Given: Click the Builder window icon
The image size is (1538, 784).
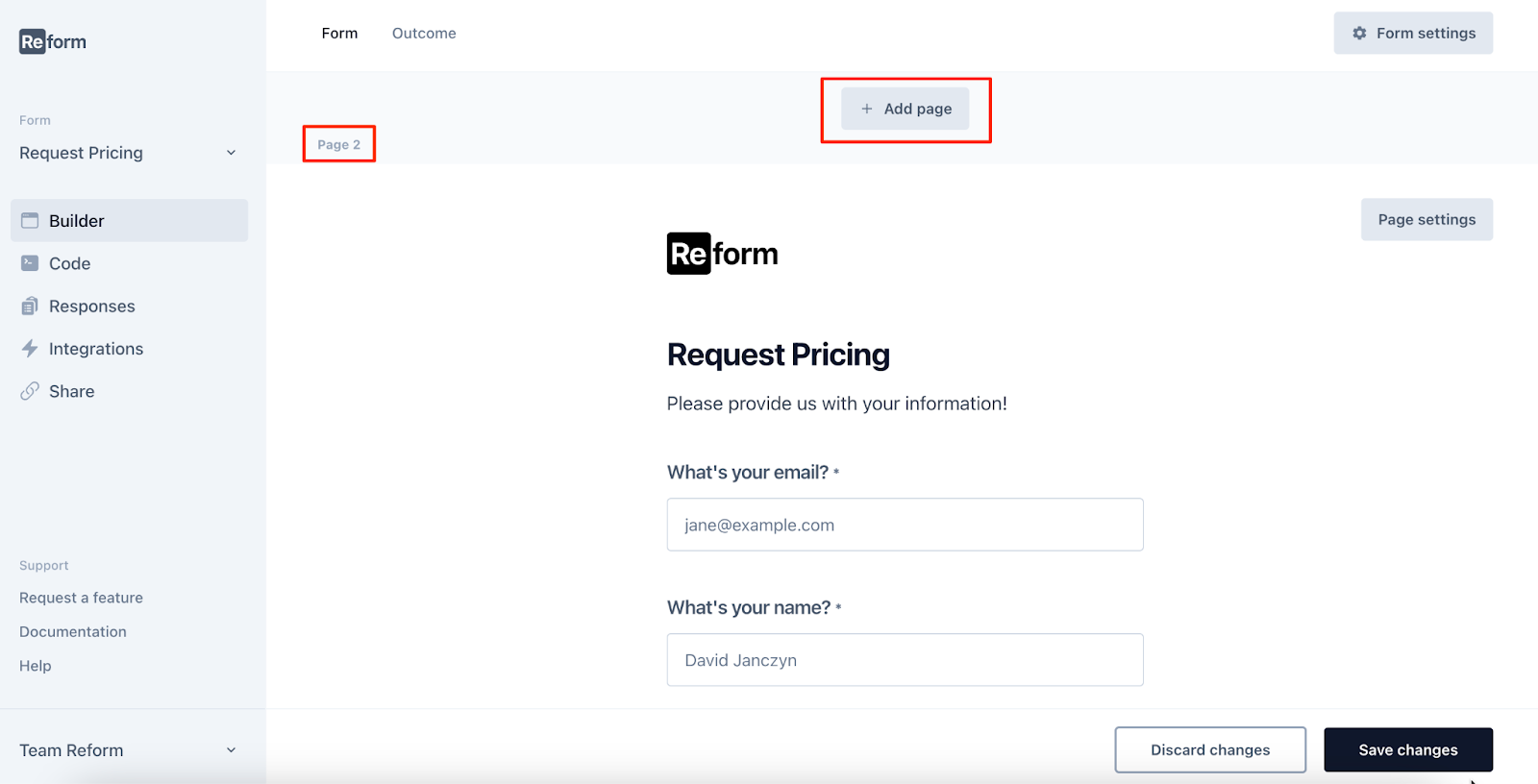Looking at the screenshot, I should (30, 221).
